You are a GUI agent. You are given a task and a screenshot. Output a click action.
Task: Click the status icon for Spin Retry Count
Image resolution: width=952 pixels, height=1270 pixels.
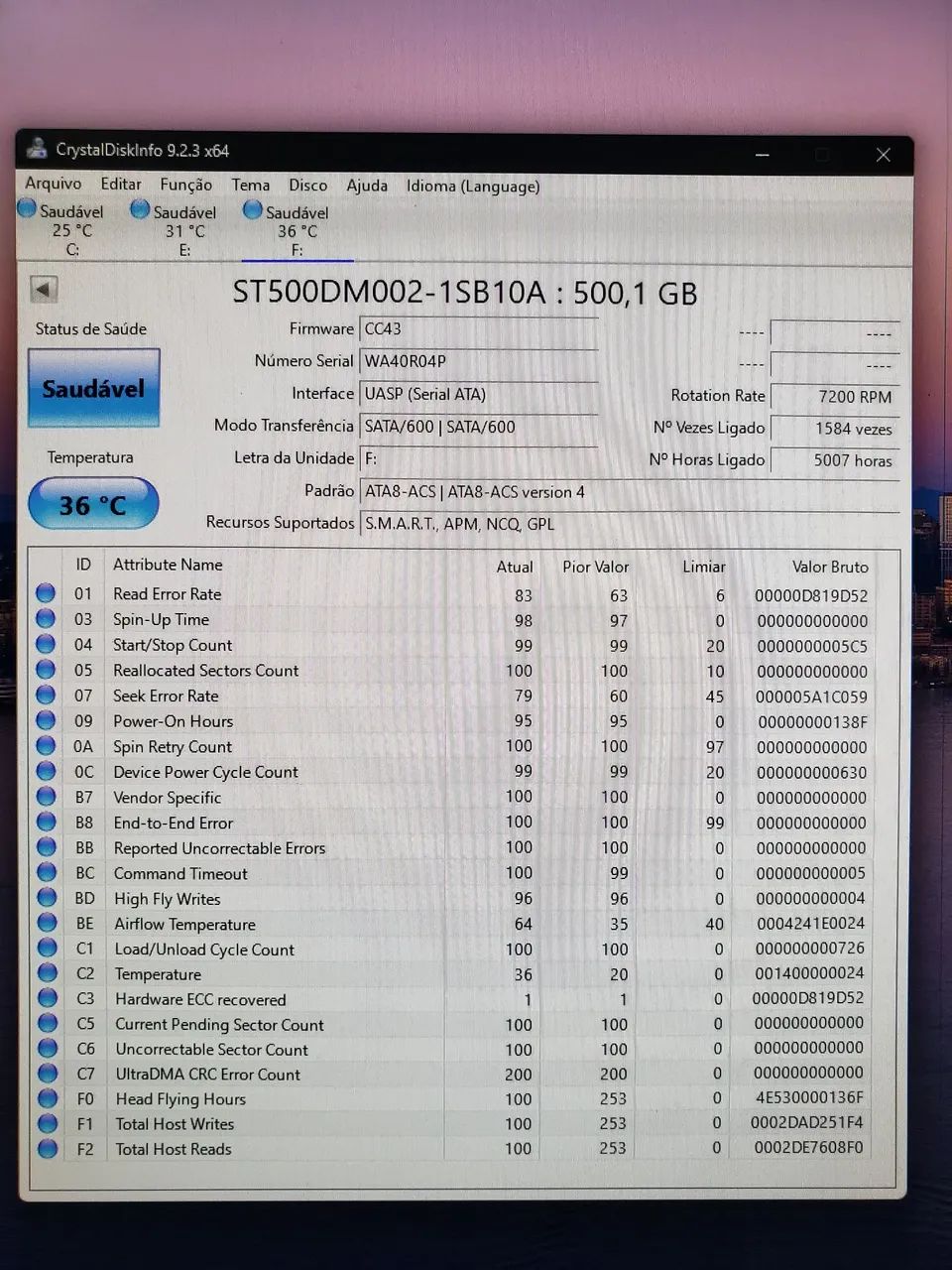tap(46, 745)
